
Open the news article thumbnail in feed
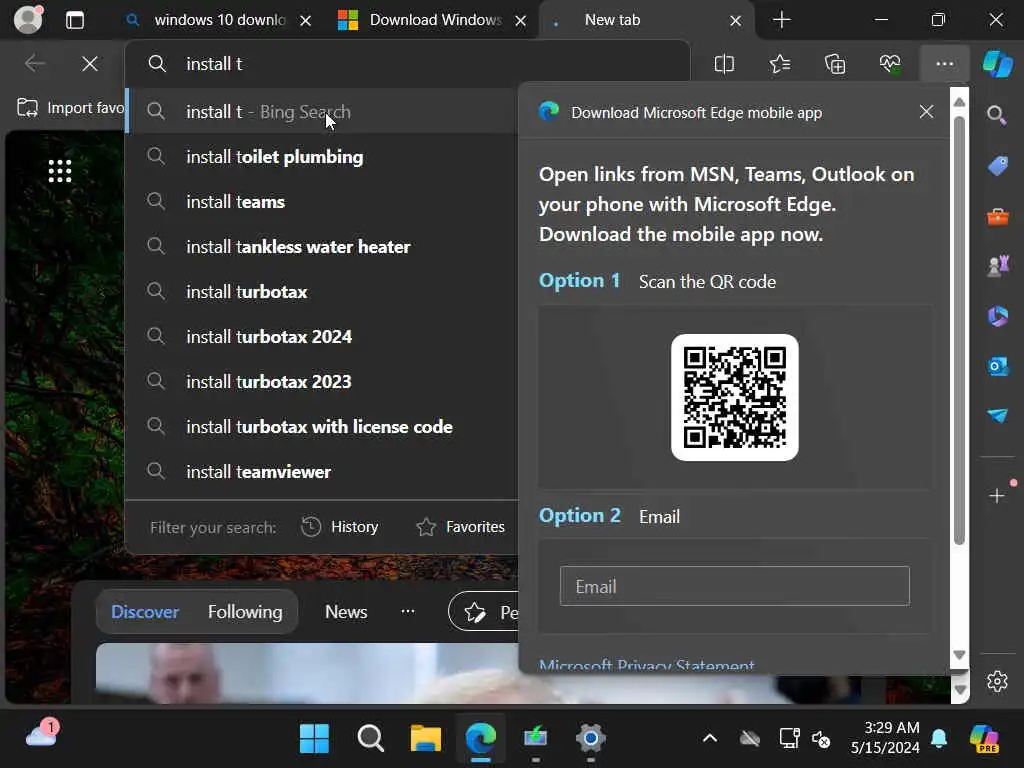[307, 673]
